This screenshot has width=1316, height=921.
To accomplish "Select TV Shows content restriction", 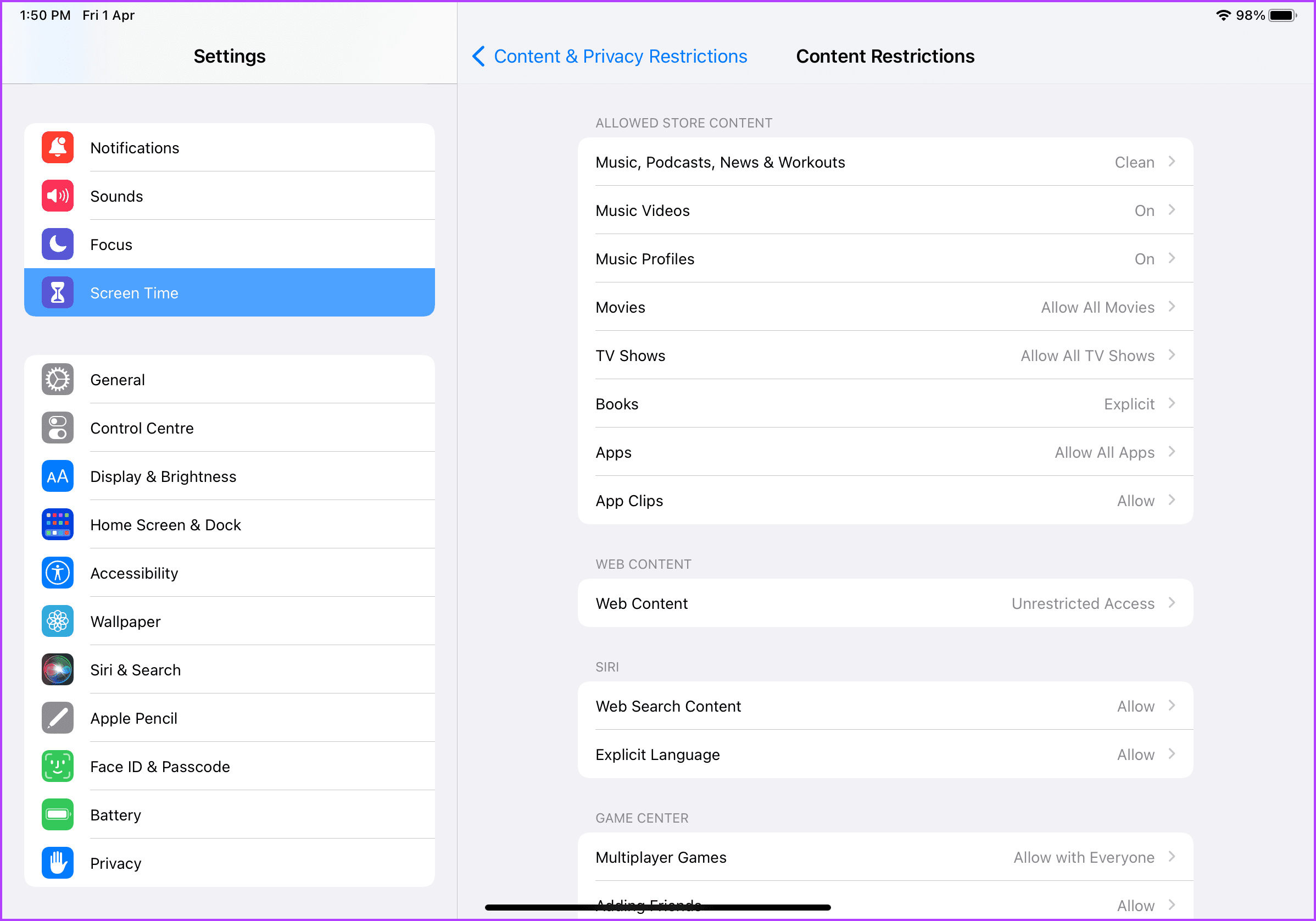I will 884,355.
